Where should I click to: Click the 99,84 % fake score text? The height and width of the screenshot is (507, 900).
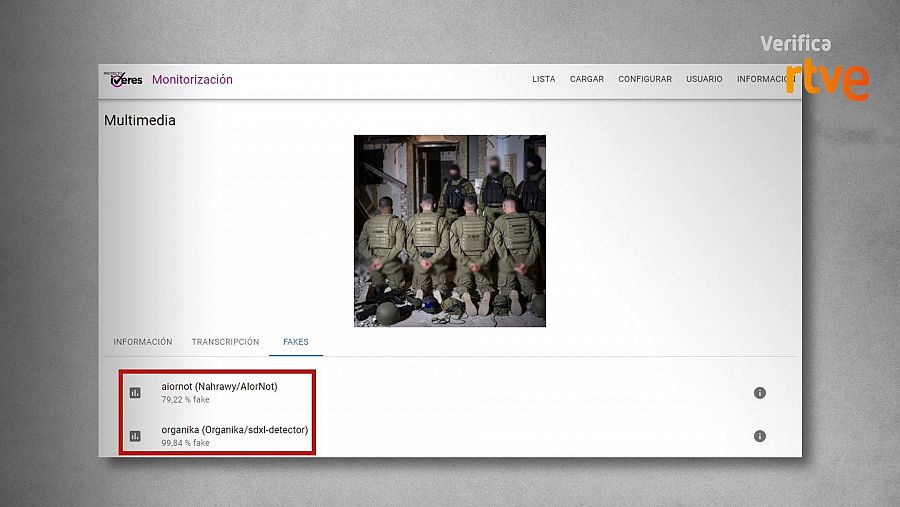pyautogui.click(x=185, y=443)
